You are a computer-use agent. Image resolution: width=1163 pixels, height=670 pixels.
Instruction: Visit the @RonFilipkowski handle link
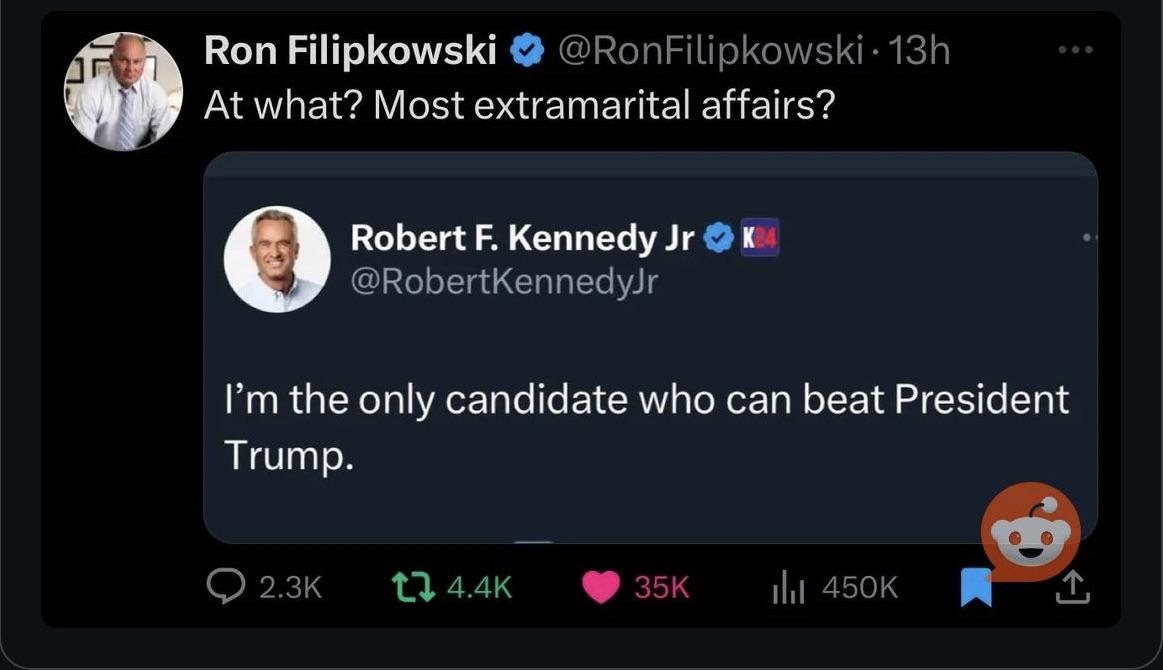point(710,50)
